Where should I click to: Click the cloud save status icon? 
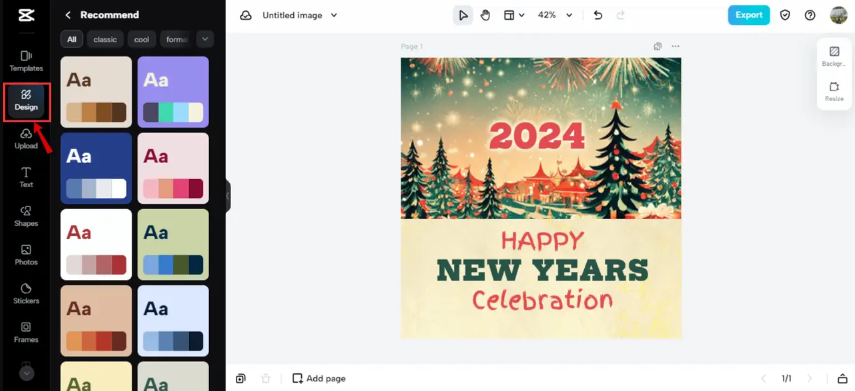pos(246,15)
